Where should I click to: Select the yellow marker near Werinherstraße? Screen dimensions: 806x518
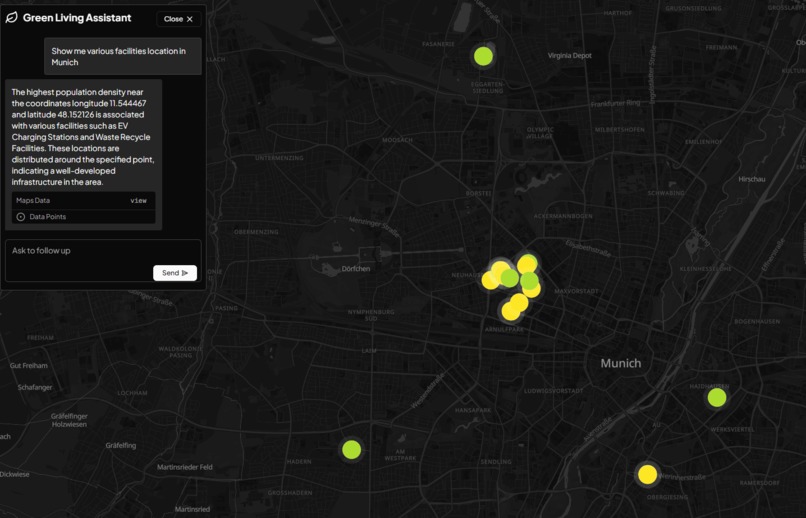pyautogui.click(x=648, y=474)
